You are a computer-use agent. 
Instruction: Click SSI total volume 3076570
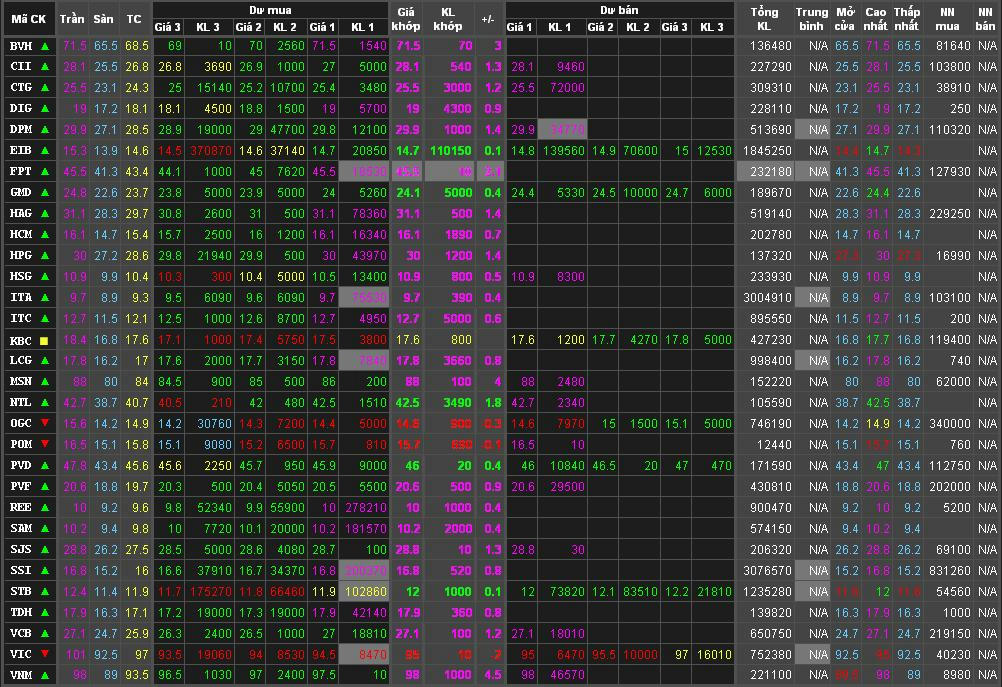pos(767,571)
